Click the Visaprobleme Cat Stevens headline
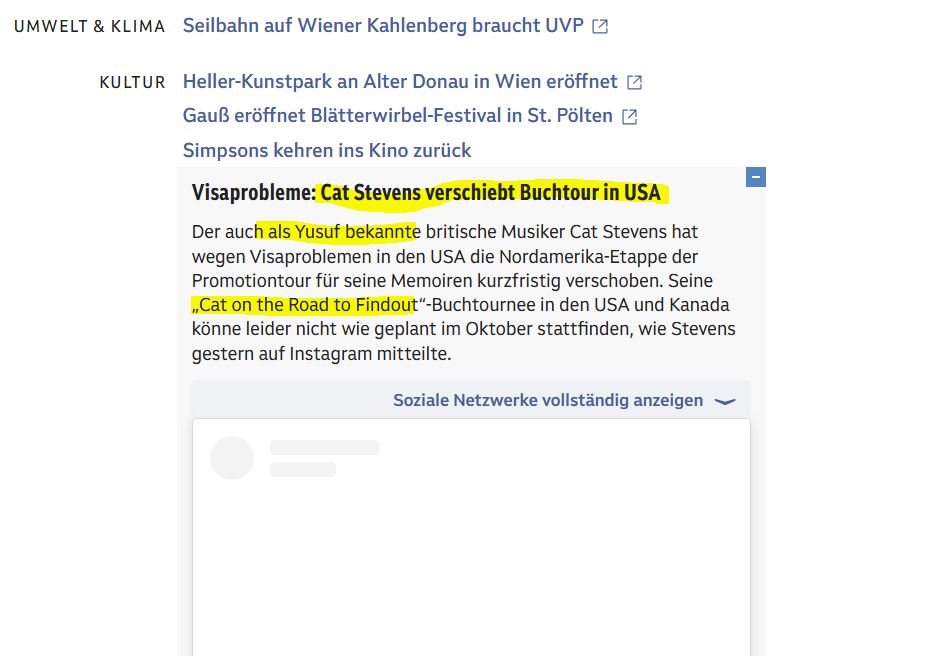This screenshot has height=656, width=928. coord(426,192)
